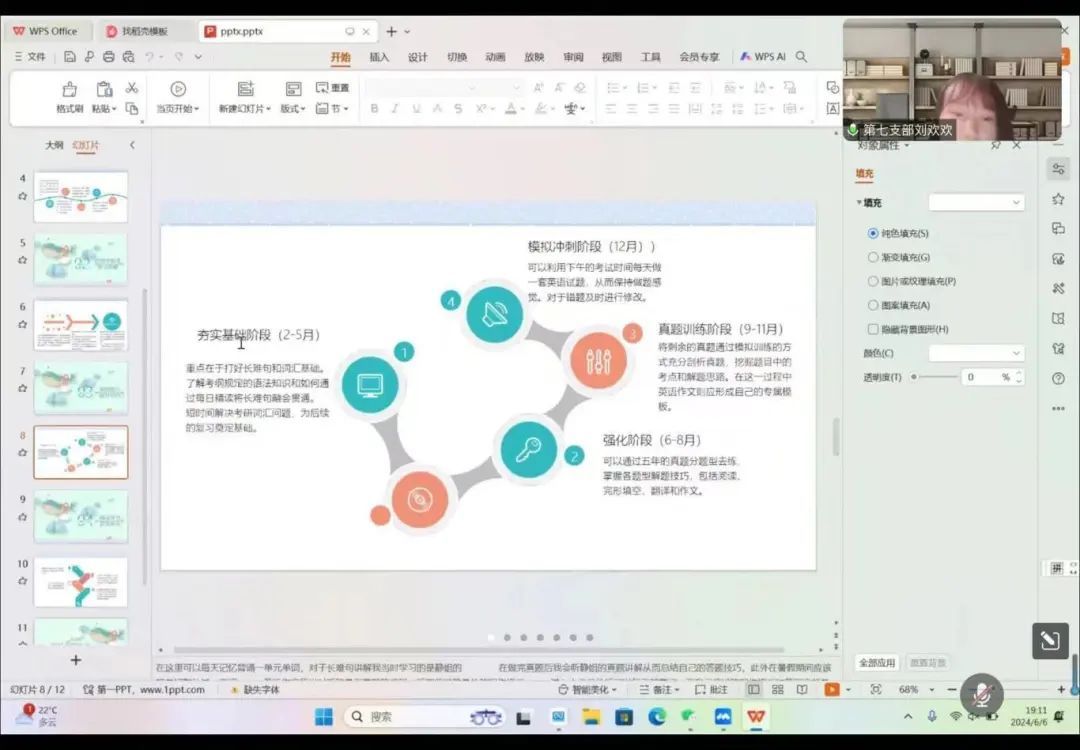Switch to the Insert (插入) ribbon tab
The height and width of the screenshot is (750, 1080).
point(379,57)
